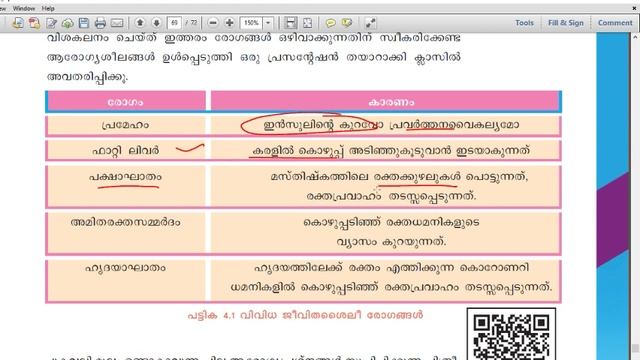Open the zoom level dropdown arrow

[268, 23]
